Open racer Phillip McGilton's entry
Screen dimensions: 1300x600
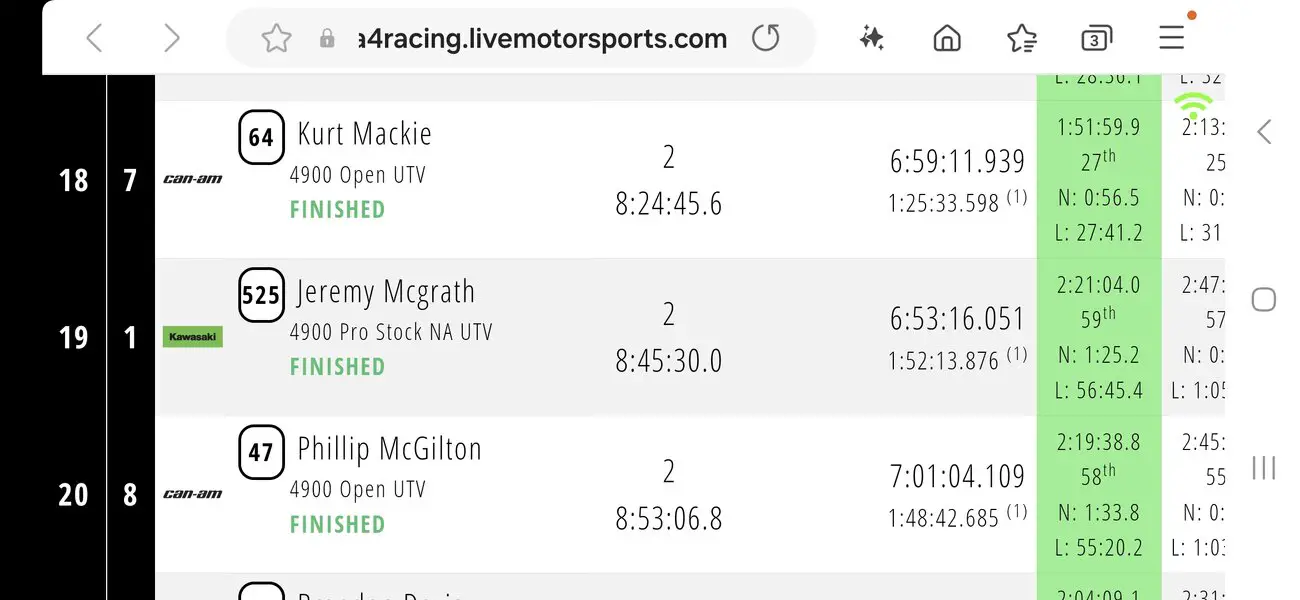[x=389, y=449]
